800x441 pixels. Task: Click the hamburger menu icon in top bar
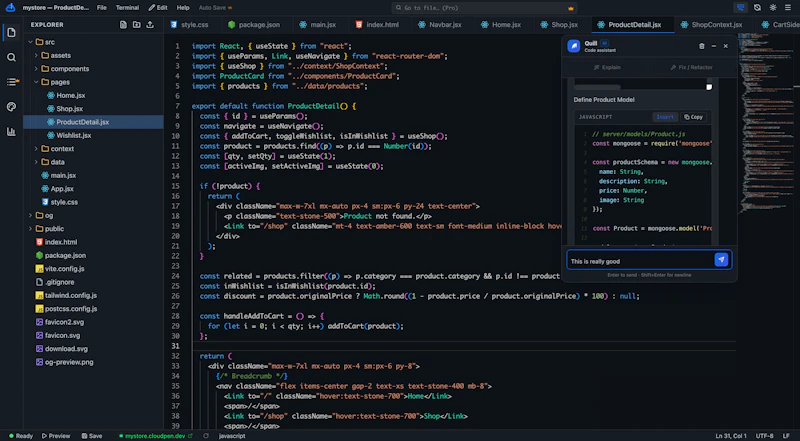tap(788, 8)
